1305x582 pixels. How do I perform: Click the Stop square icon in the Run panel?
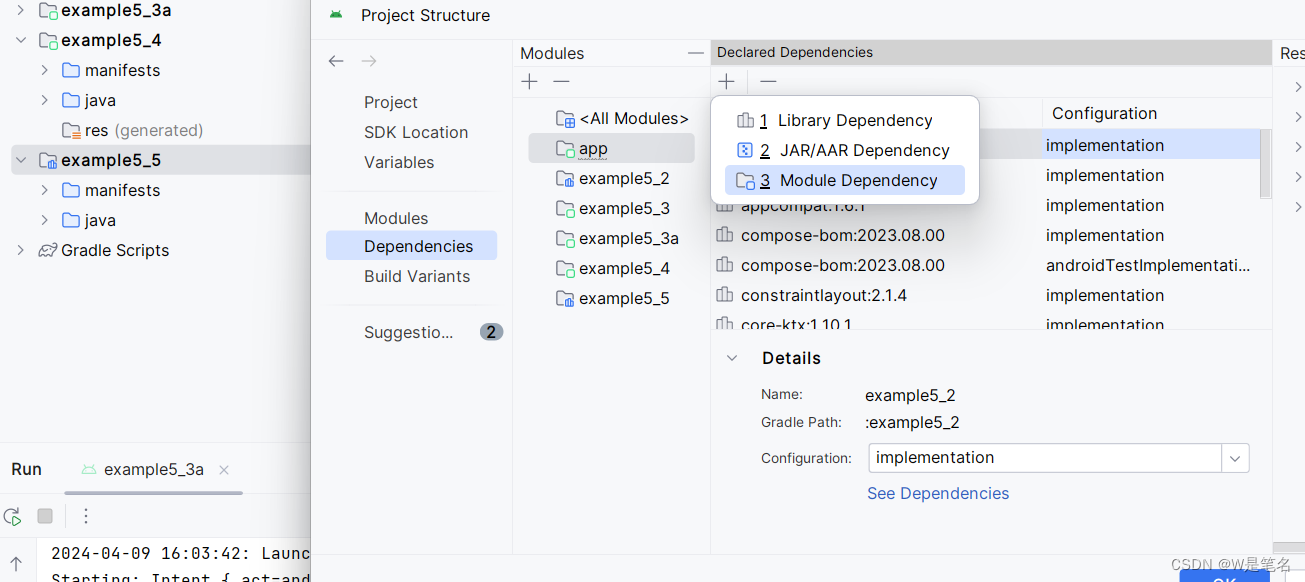click(43, 516)
